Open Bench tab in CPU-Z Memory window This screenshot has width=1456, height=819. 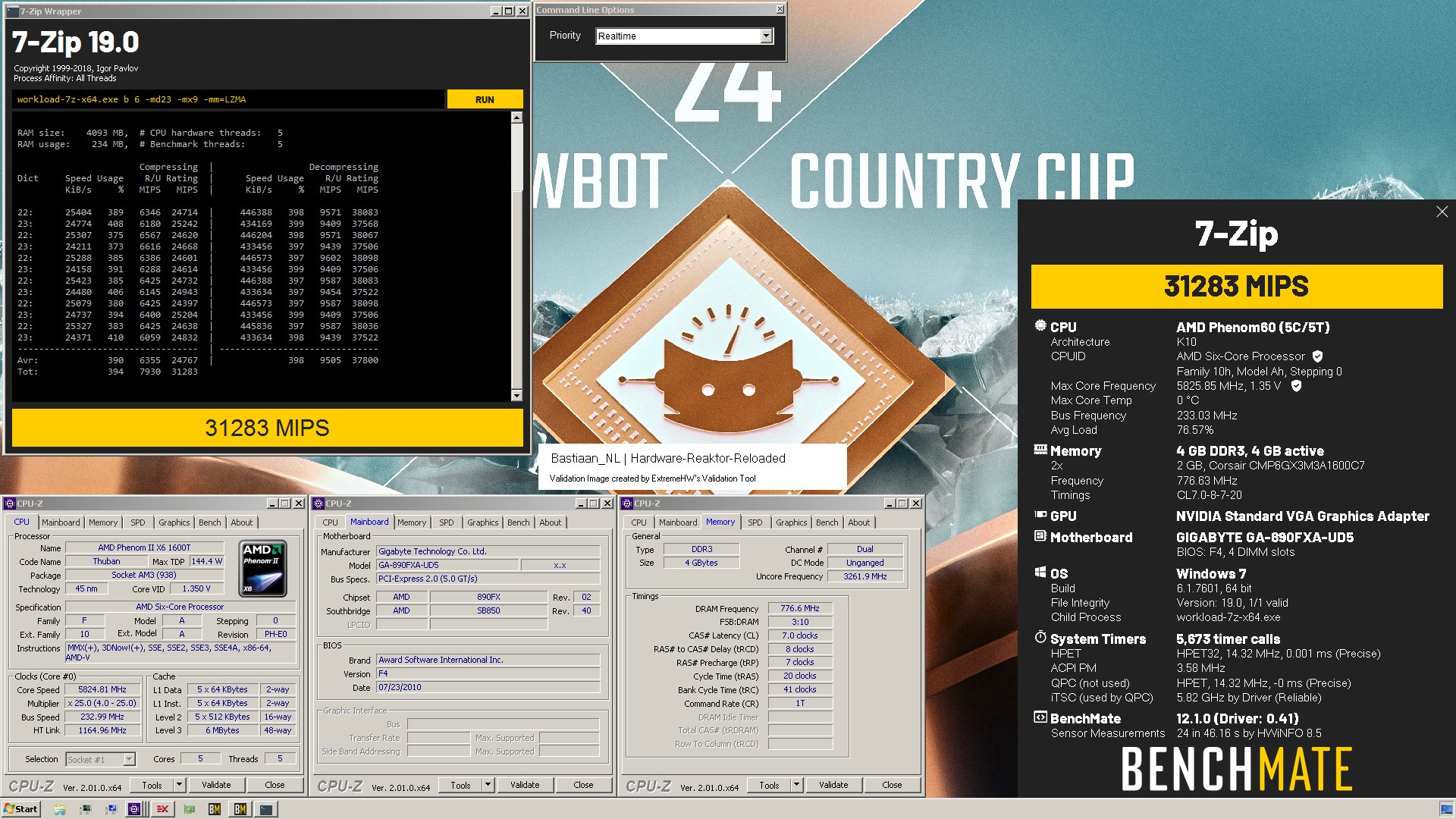point(827,522)
